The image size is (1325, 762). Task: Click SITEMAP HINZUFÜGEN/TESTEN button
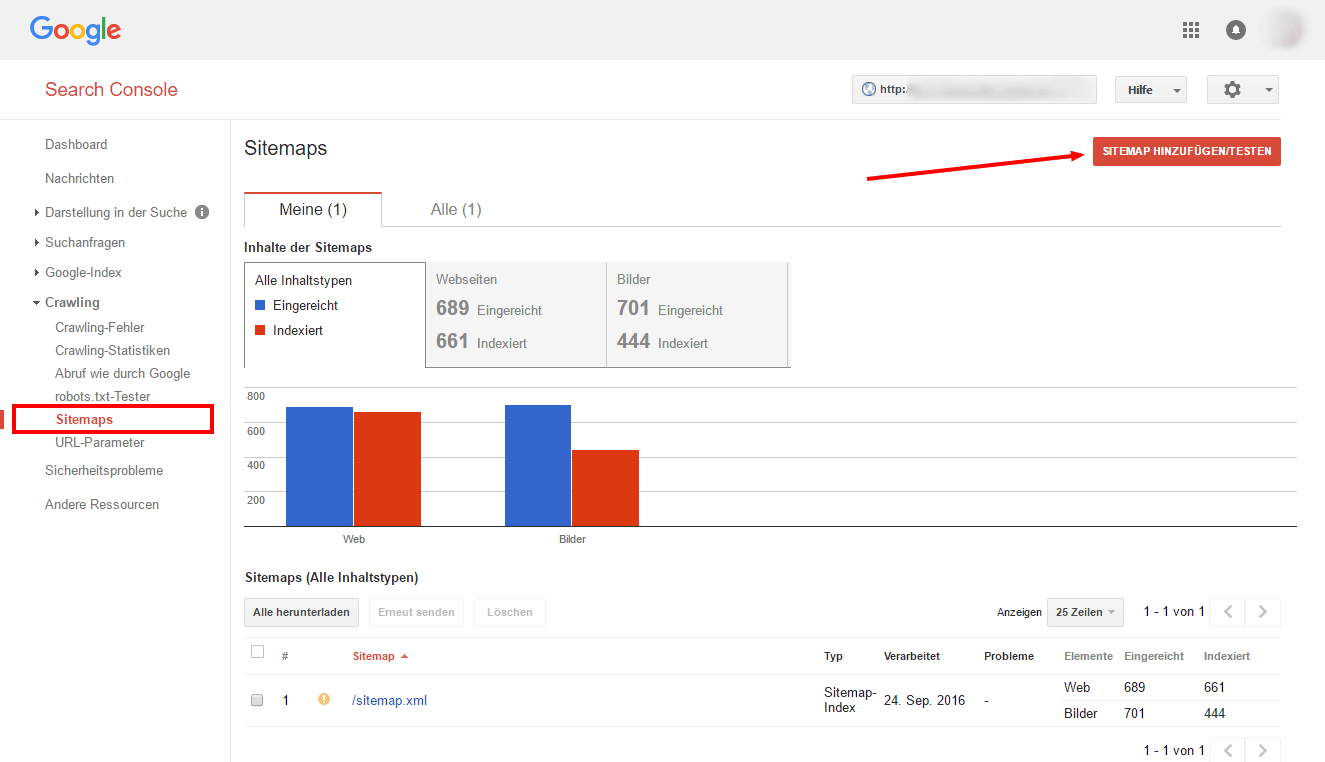(1187, 151)
